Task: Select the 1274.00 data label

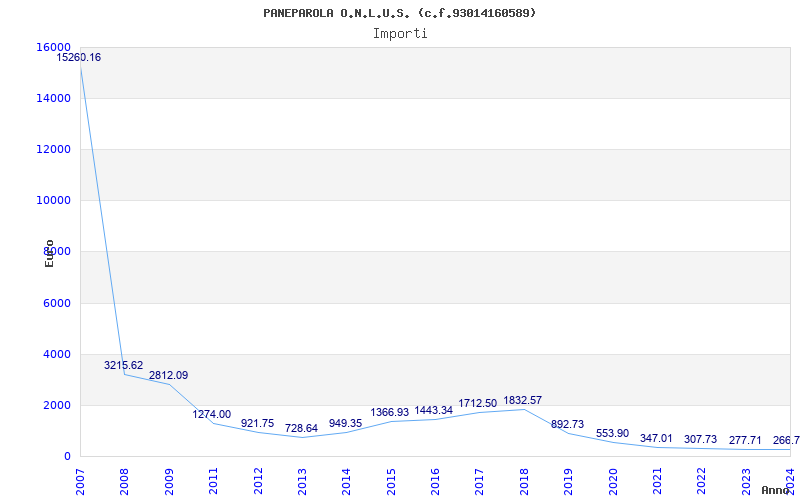Action: pos(211,414)
